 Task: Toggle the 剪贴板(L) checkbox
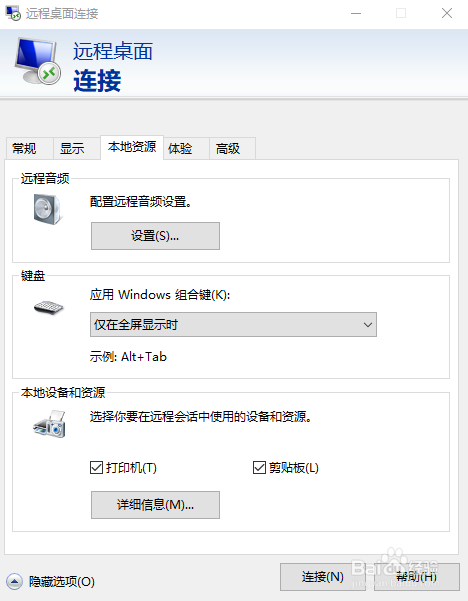click(259, 468)
